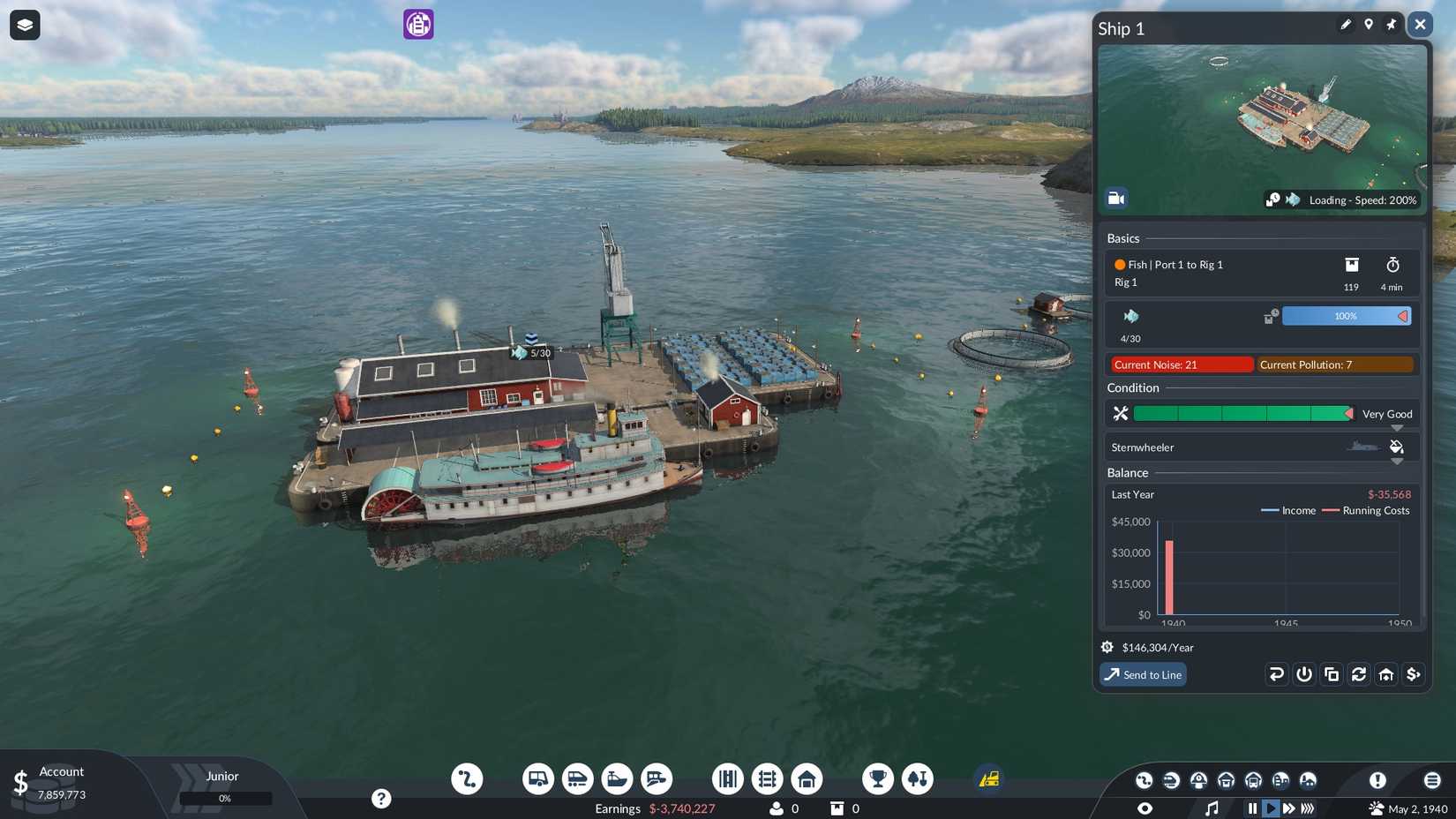
Task: Open the towns list overview
Action: (x=1280, y=780)
